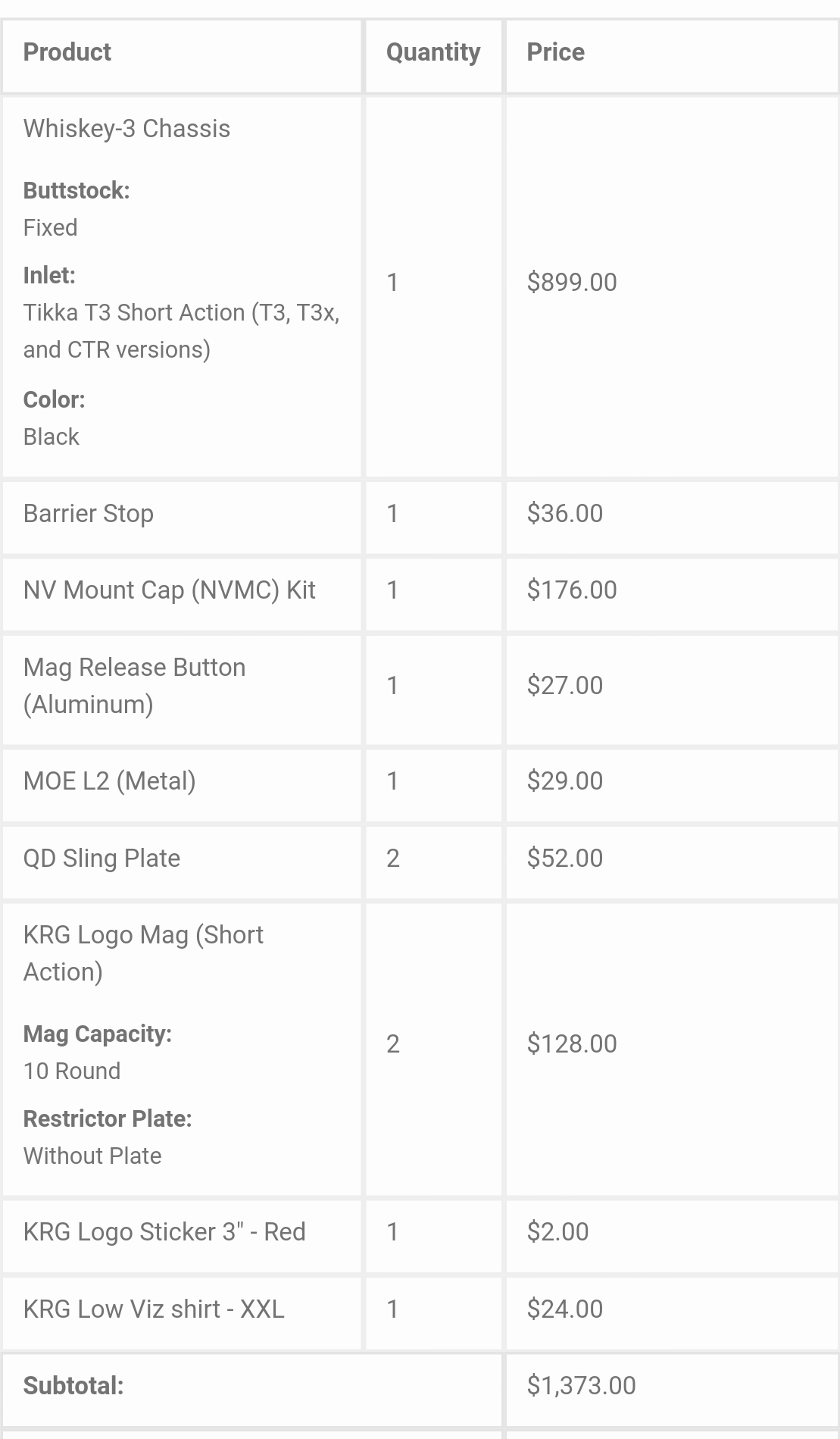Viewport: 840px width, 1439px height.
Task: Open KRG Logo Mag (Short Action) item
Action: tap(143, 953)
